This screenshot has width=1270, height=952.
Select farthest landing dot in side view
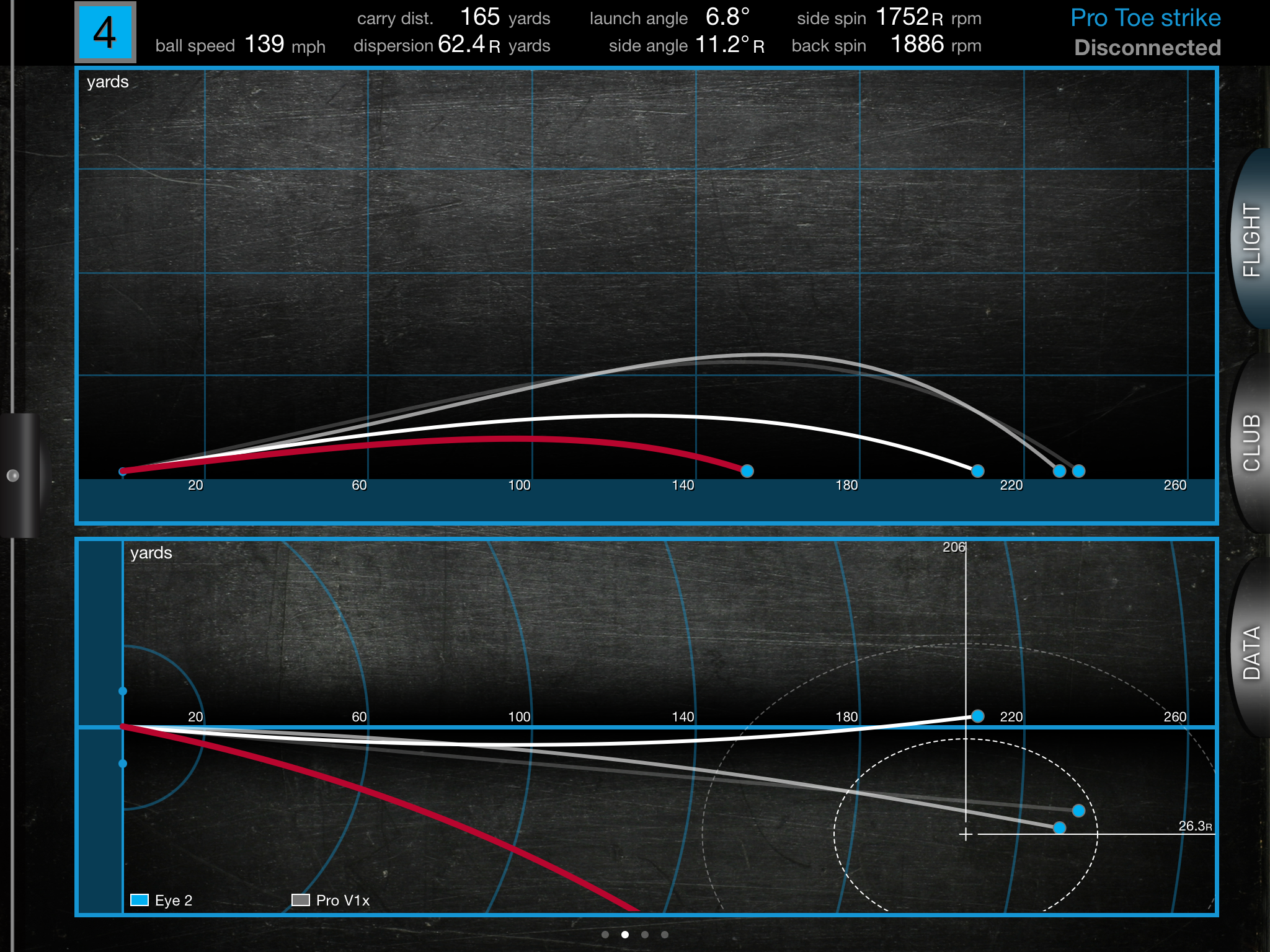1079,471
